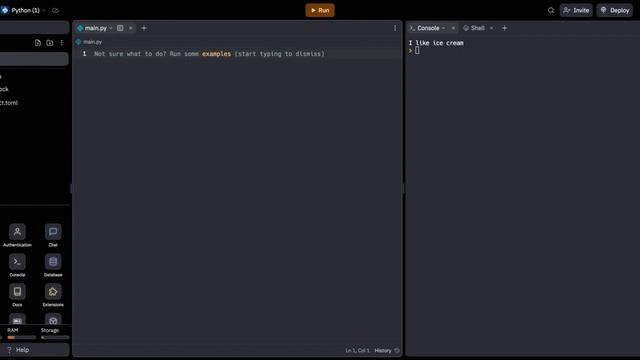Add a new pane tab beside Shell
The image size is (640, 360).
[x=504, y=28]
